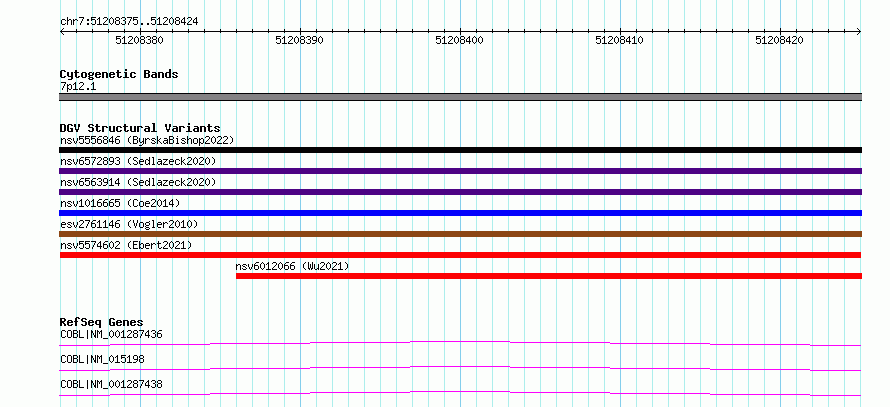890x407 pixels.
Task: Select the red nsv6012066 variant bar
Action: pyautogui.click(x=549, y=276)
